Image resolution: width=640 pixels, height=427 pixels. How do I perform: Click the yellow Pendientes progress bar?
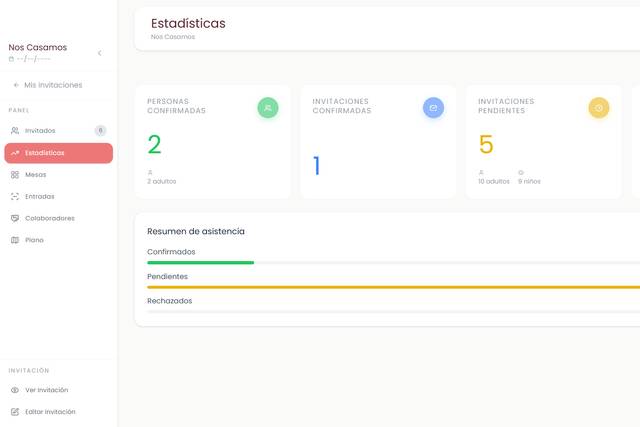tap(393, 287)
